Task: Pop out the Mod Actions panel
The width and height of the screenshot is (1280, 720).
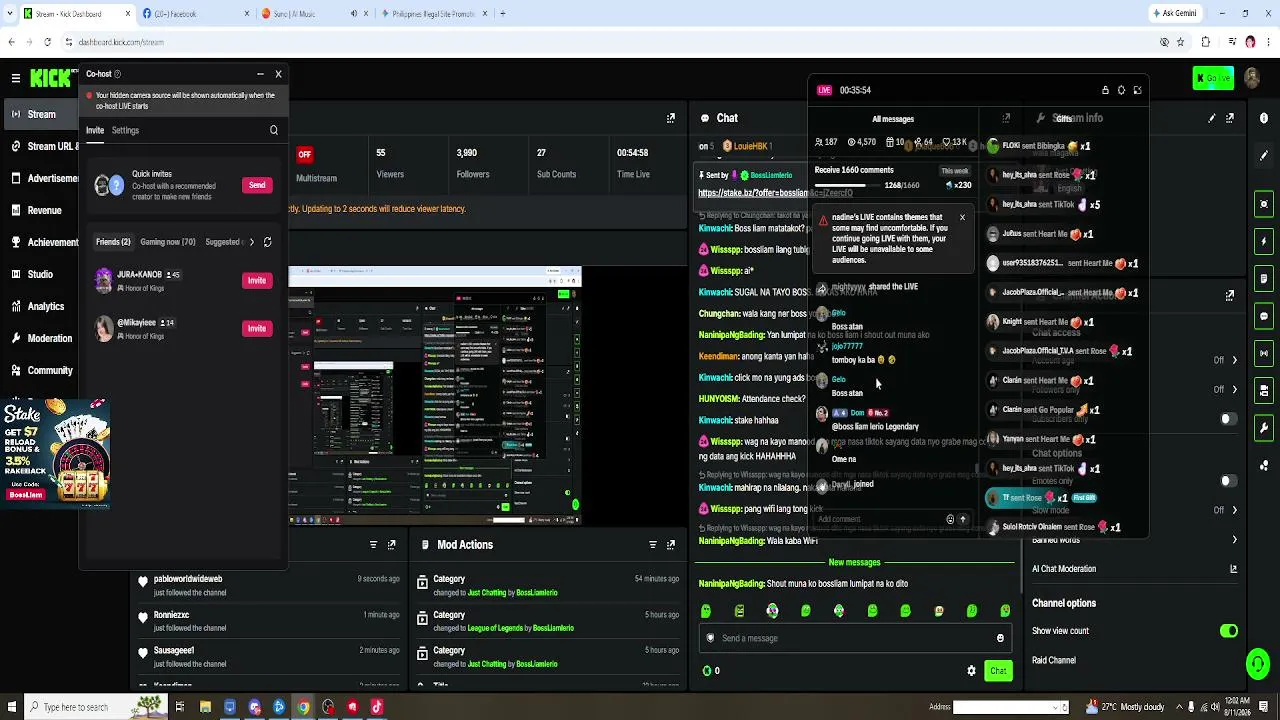Action: click(671, 545)
